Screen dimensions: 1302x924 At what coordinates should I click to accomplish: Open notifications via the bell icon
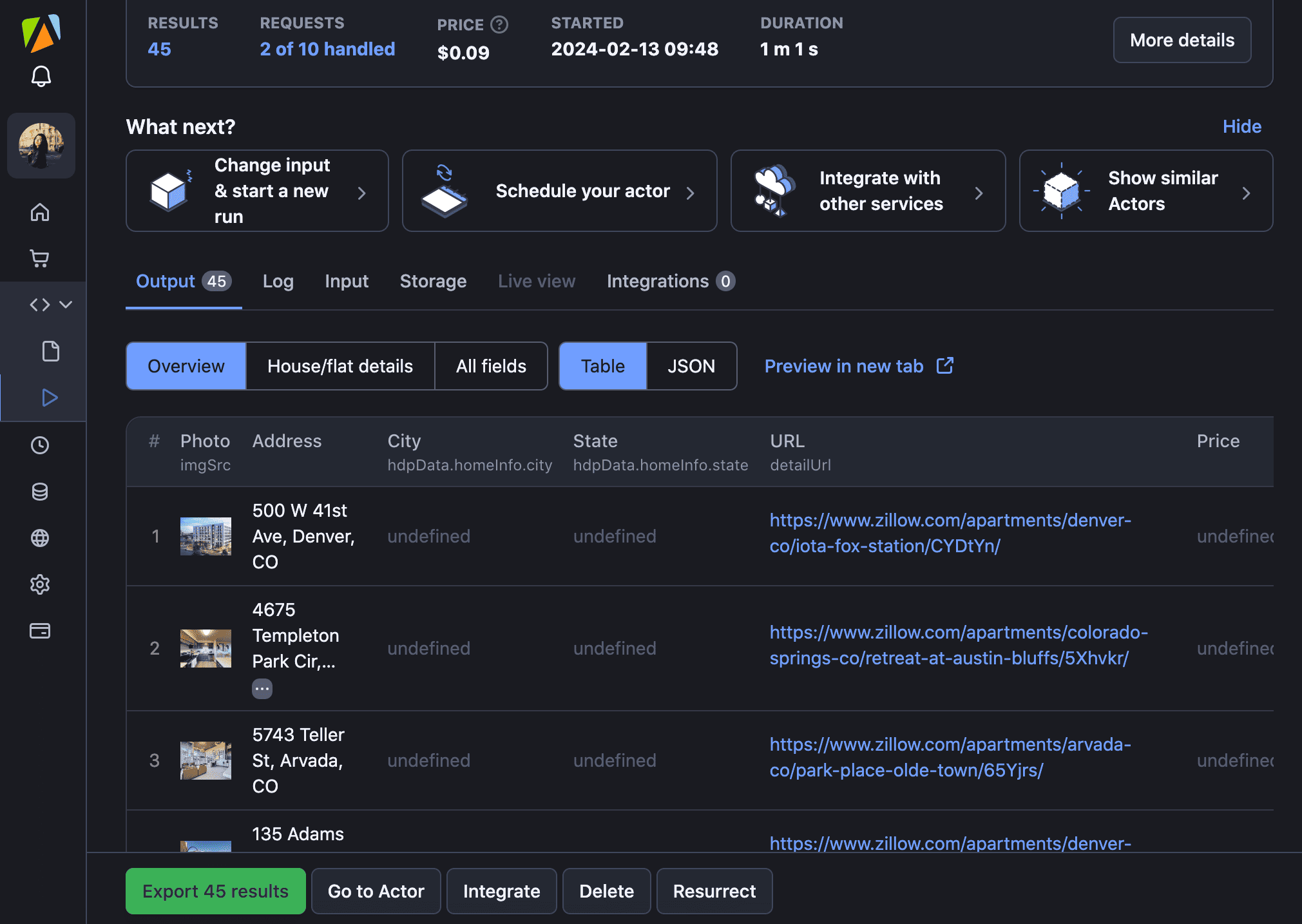pyautogui.click(x=41, y=77)
